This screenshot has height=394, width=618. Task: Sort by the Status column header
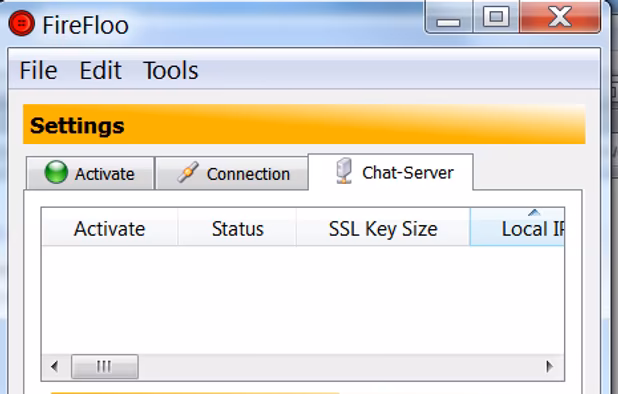237,227
